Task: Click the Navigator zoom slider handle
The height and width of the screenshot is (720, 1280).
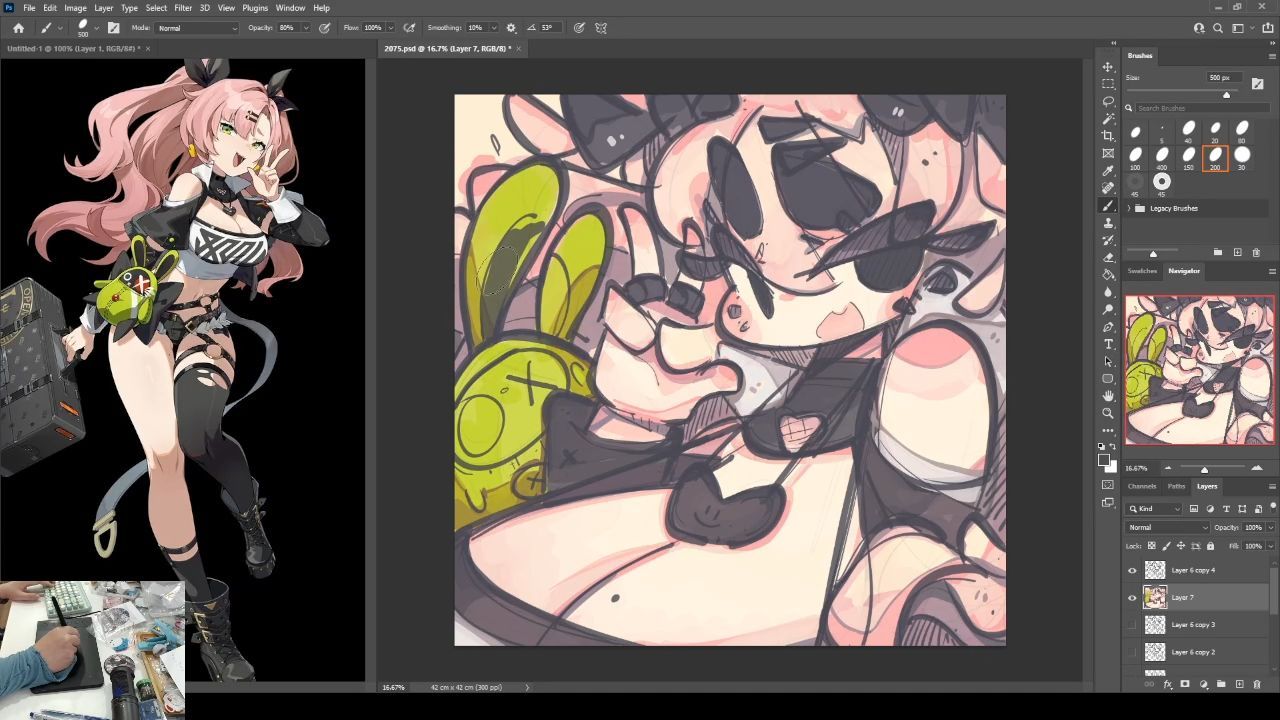Action: tap(1204, 469)
